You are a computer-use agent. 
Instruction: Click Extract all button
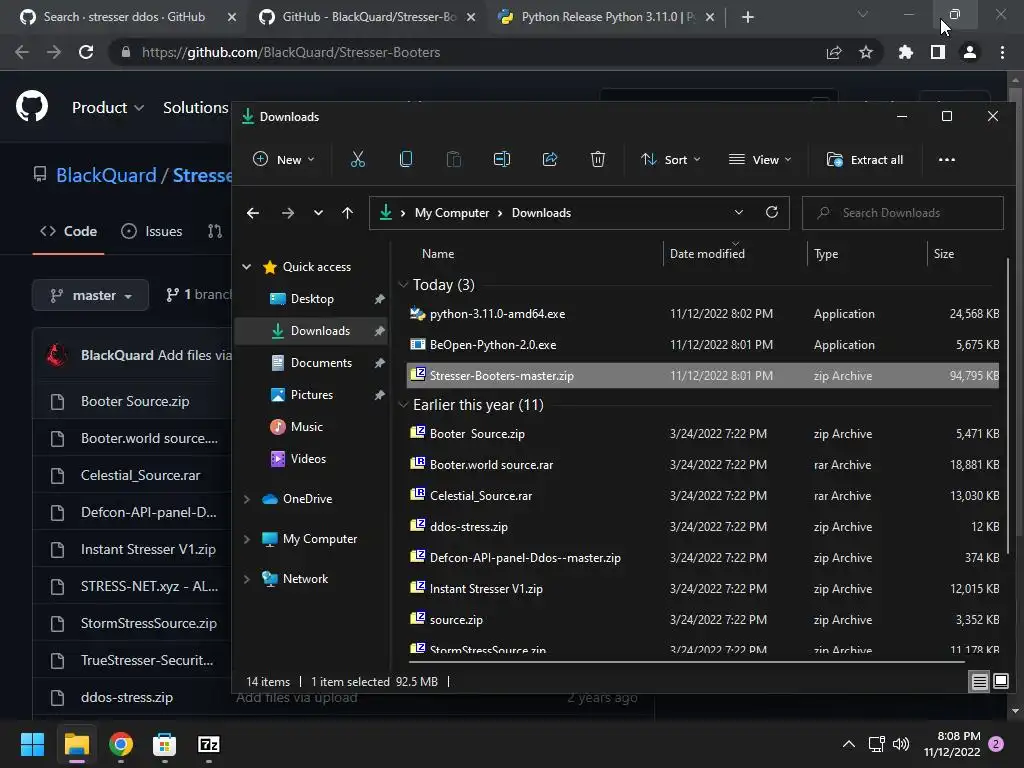pos(865,159)
